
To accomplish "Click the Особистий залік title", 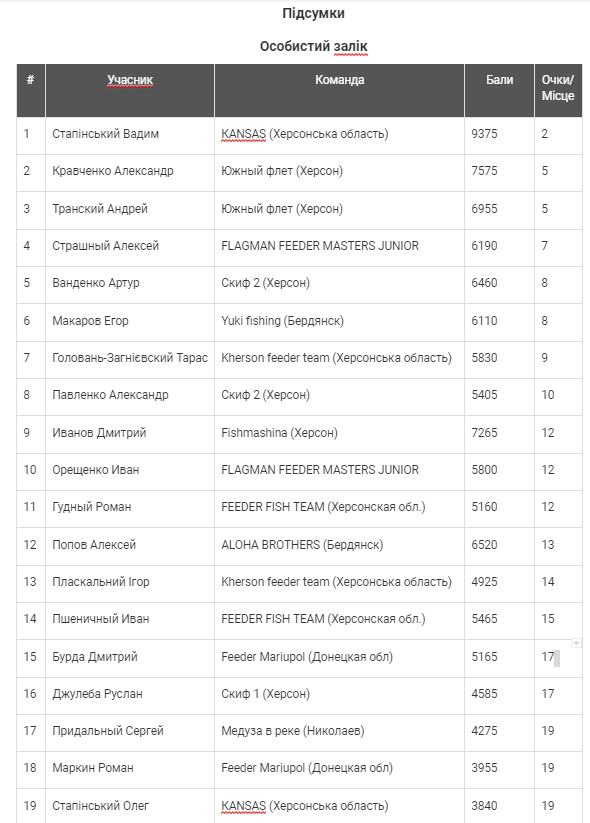I will [x=313, y=47].
